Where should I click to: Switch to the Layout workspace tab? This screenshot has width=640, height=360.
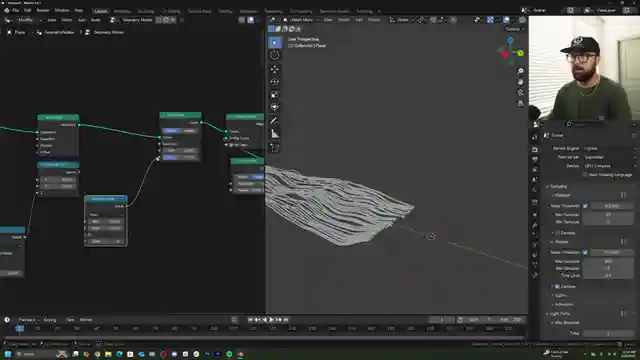point(100,11)
